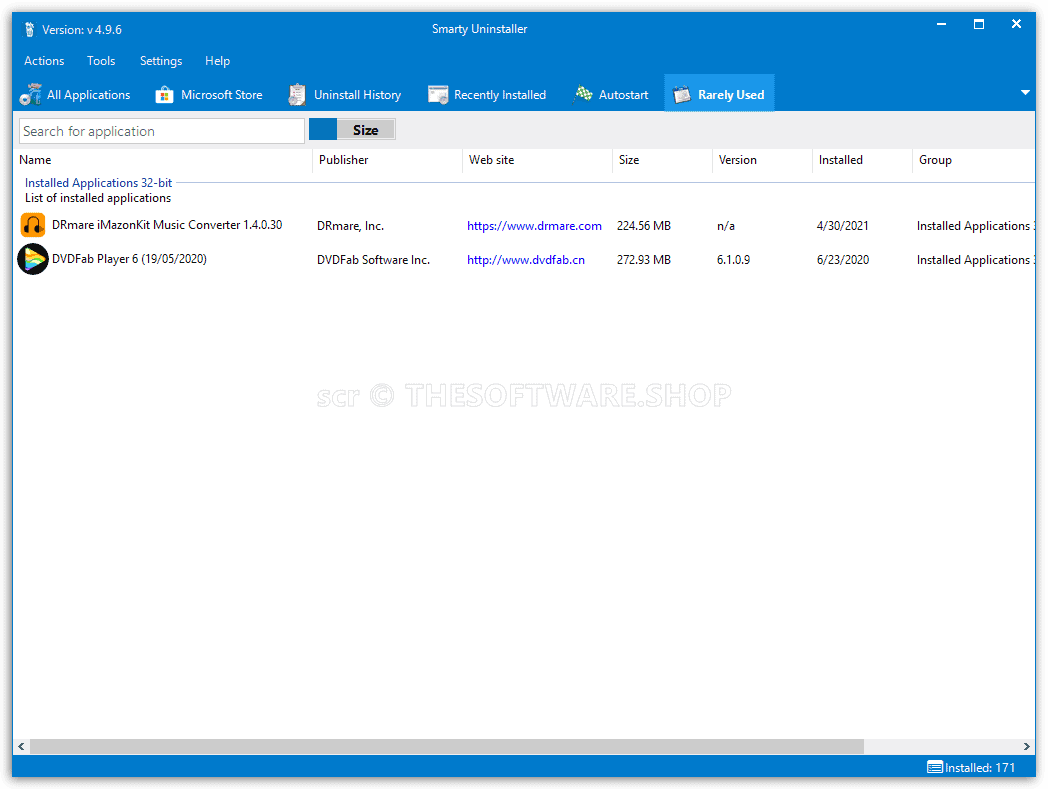Collapse the Installed Applications 32-bit group

click(98, 183)
